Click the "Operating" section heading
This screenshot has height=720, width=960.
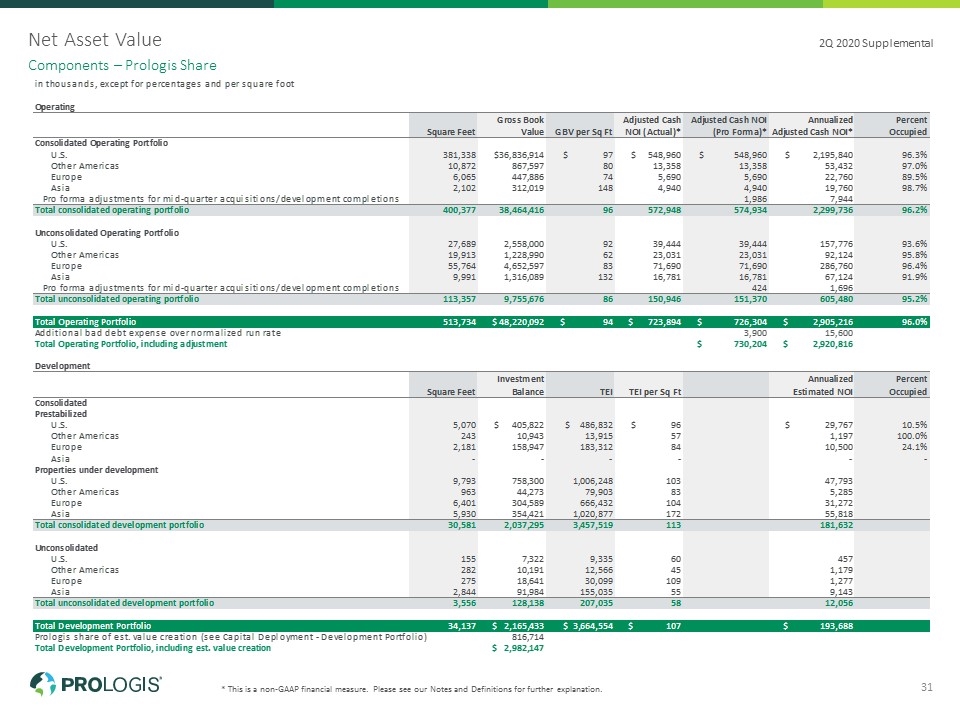coord(54,107)
